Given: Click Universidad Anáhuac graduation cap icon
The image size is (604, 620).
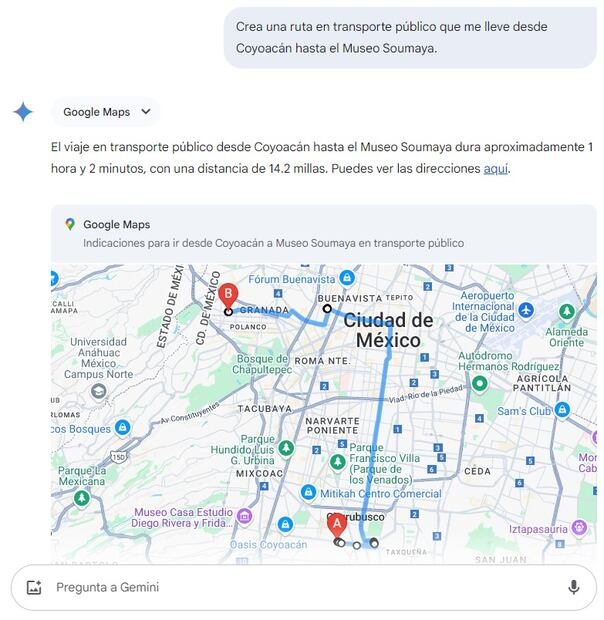Looking at the screenshot, I should 98,392.
